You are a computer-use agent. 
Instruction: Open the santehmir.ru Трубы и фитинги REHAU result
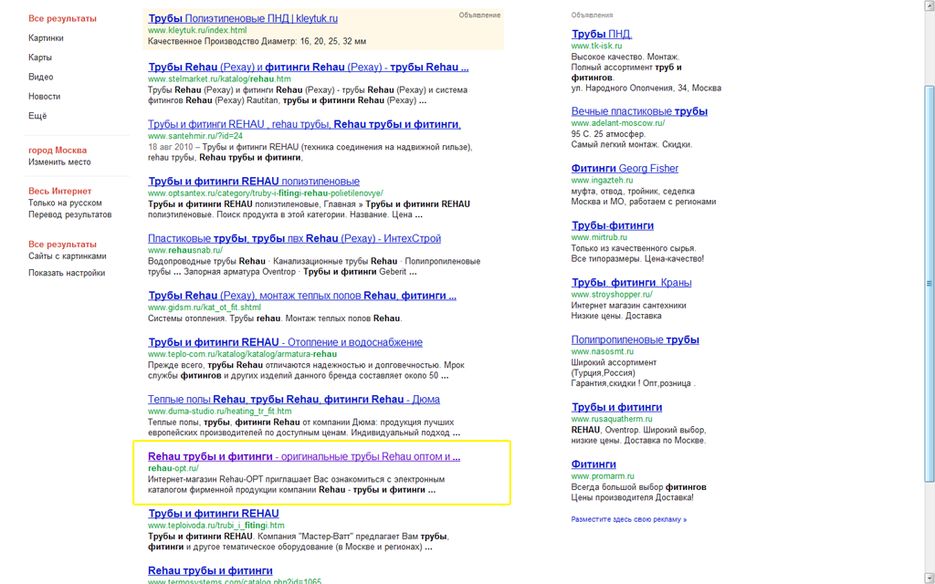[304, 124]
